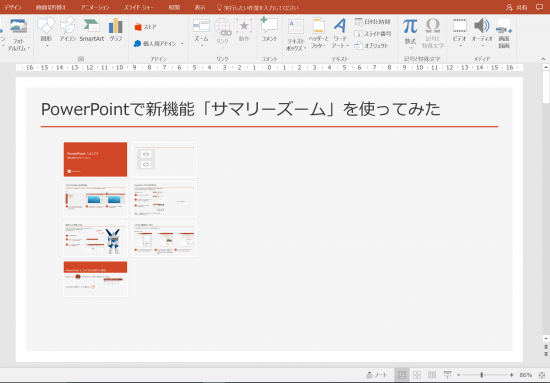Image resolution: width=550 pixels, height=383 pixels.
Task: Toggle the ノート notes pane
Action: [x=376, y=375]
